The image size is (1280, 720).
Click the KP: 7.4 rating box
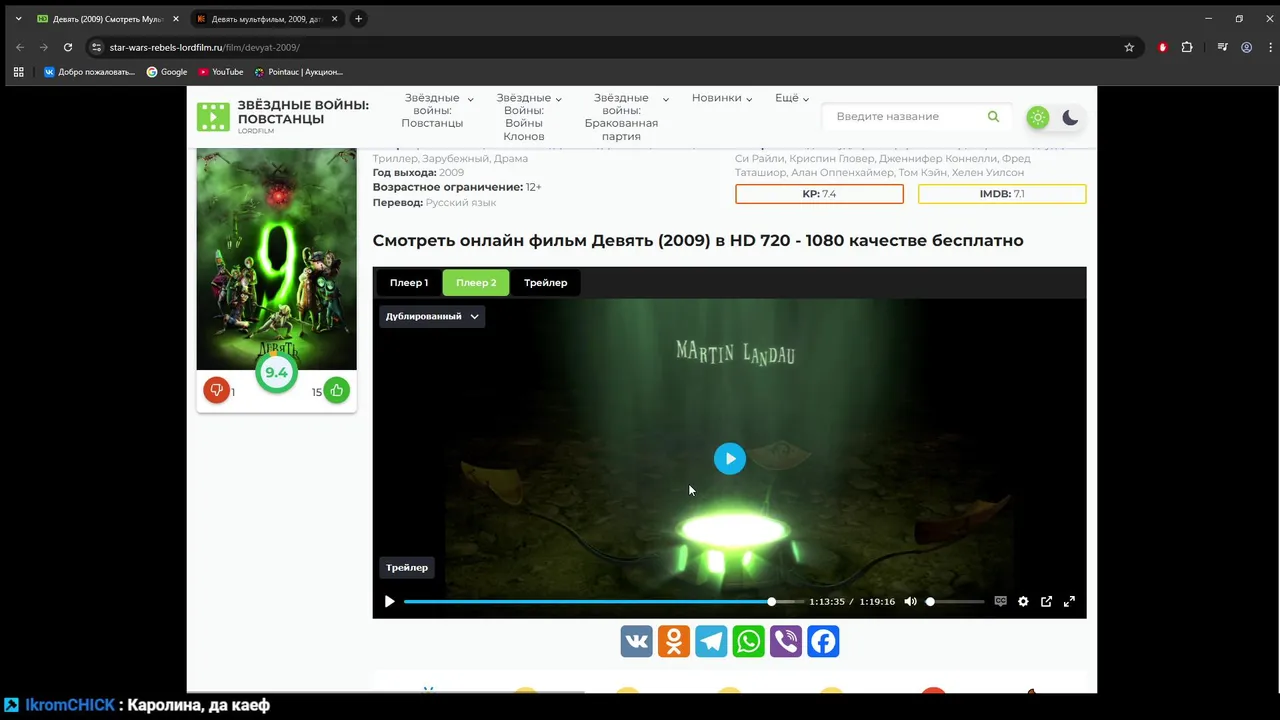[819, 194]
